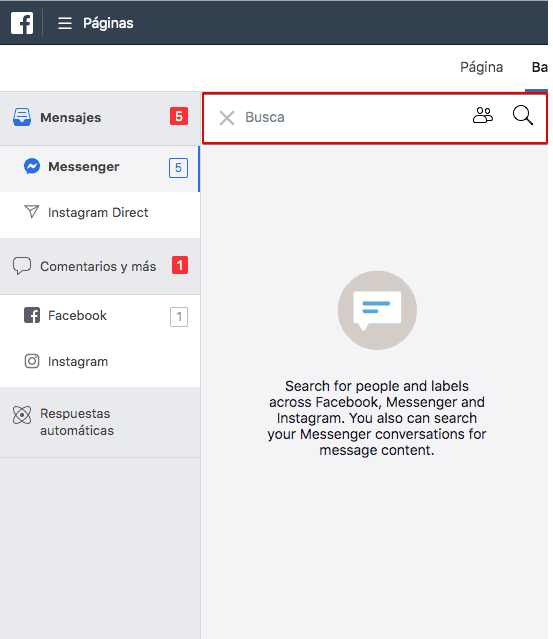Select Messenger in the sidebar

pos(100,168)
